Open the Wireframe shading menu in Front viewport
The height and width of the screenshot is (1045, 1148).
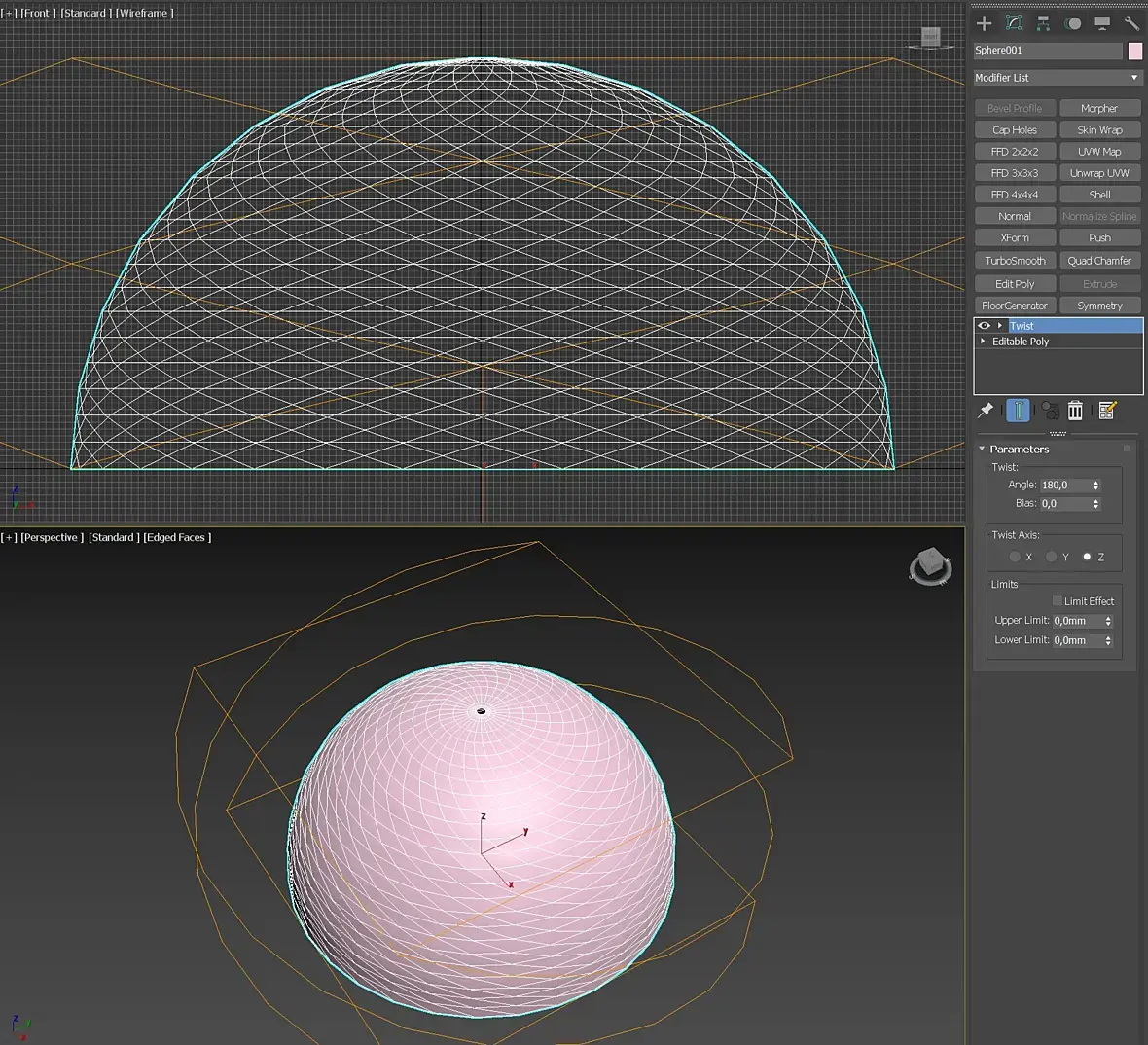click(x=144, y=13)
